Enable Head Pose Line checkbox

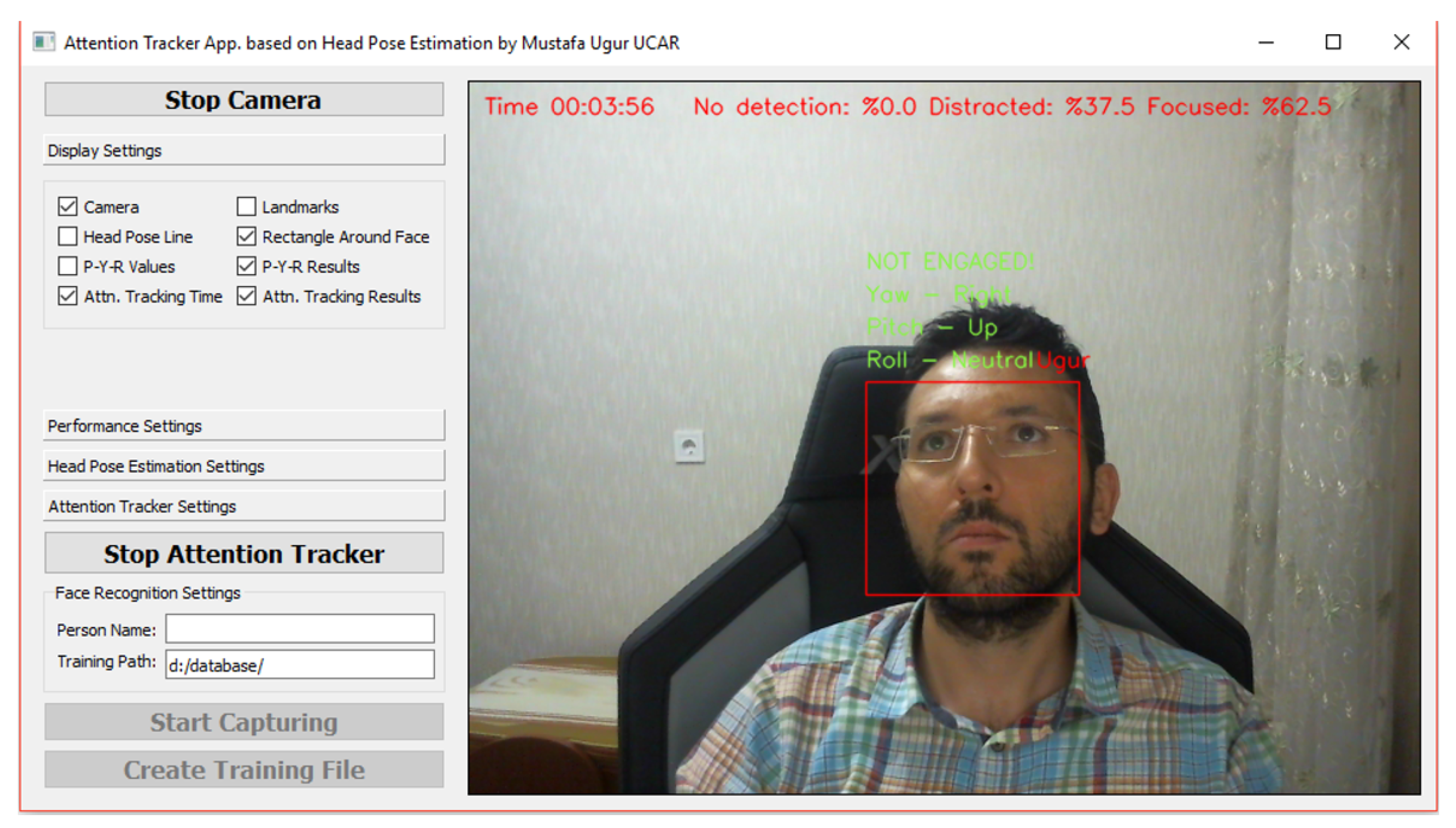click(x=68, y=236)
